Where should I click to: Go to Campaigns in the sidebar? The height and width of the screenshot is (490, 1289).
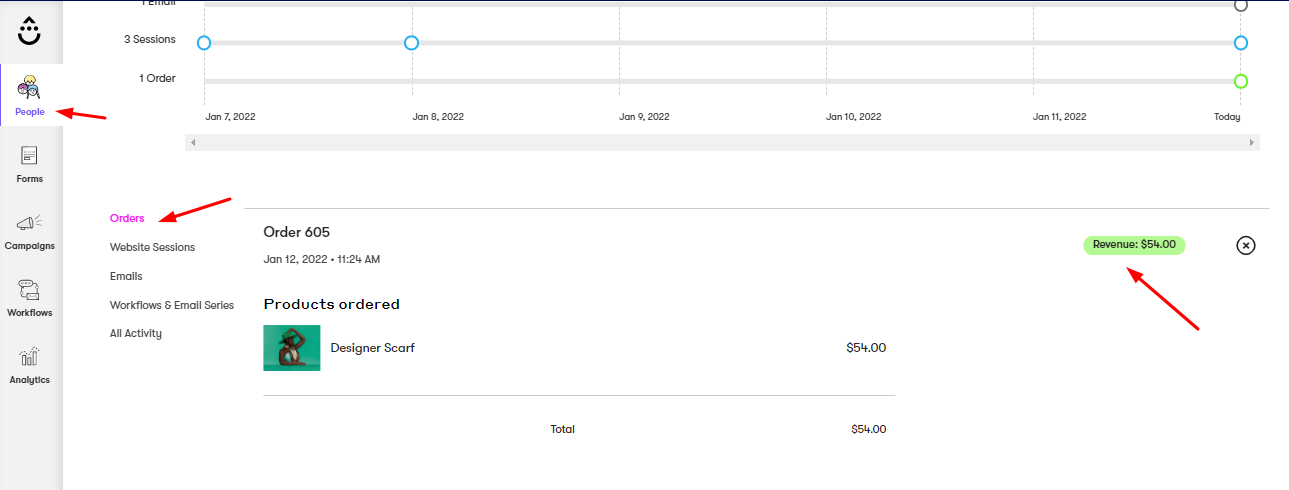point(30,231)
